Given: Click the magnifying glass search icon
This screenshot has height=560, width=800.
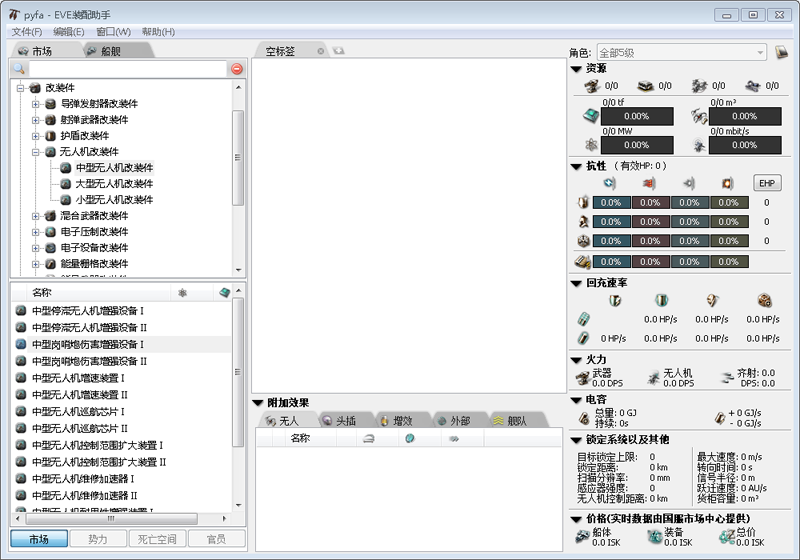Looking at the screenshot, I should pos(19,69).
